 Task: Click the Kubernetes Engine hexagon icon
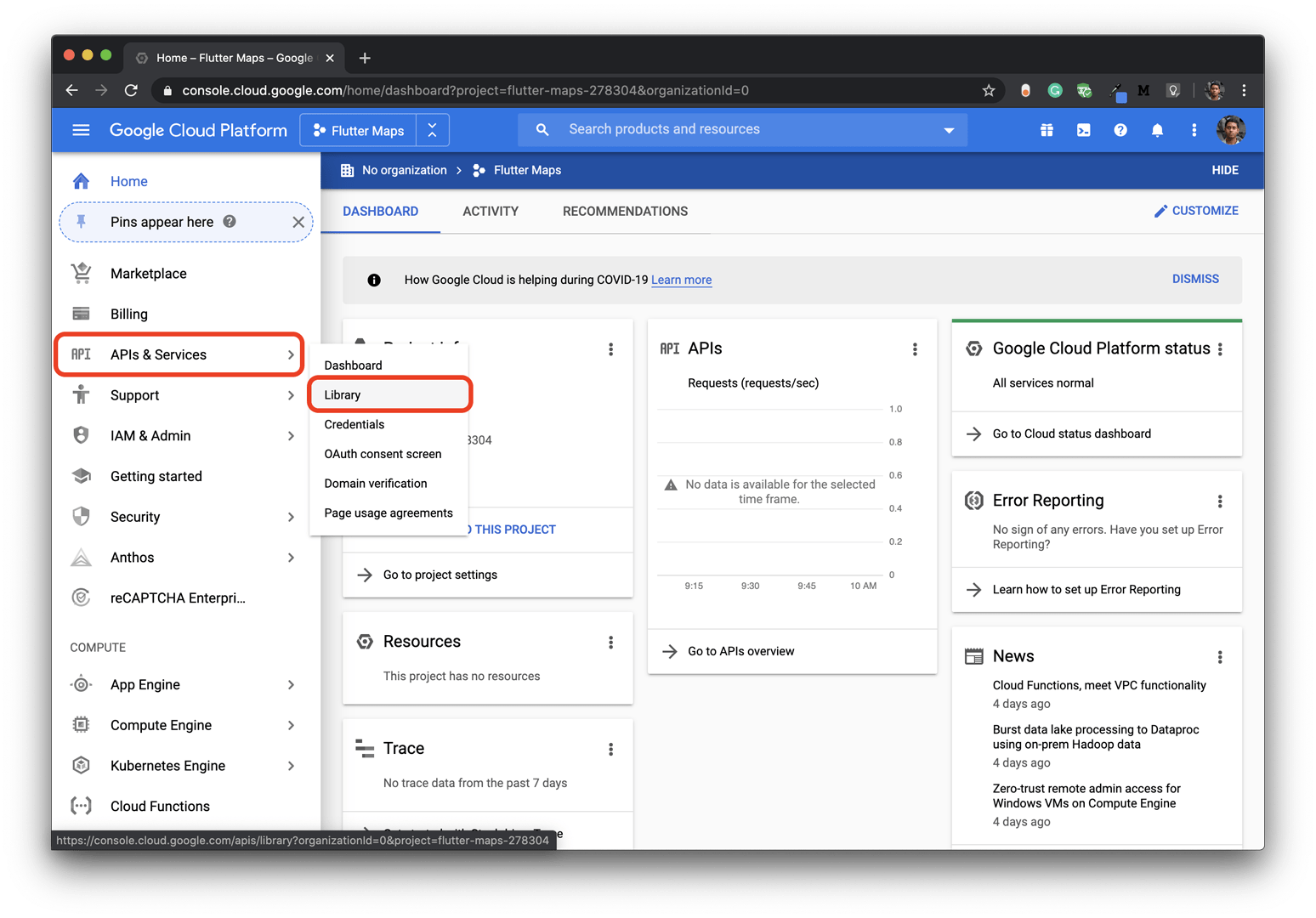(x=81, y=765)
